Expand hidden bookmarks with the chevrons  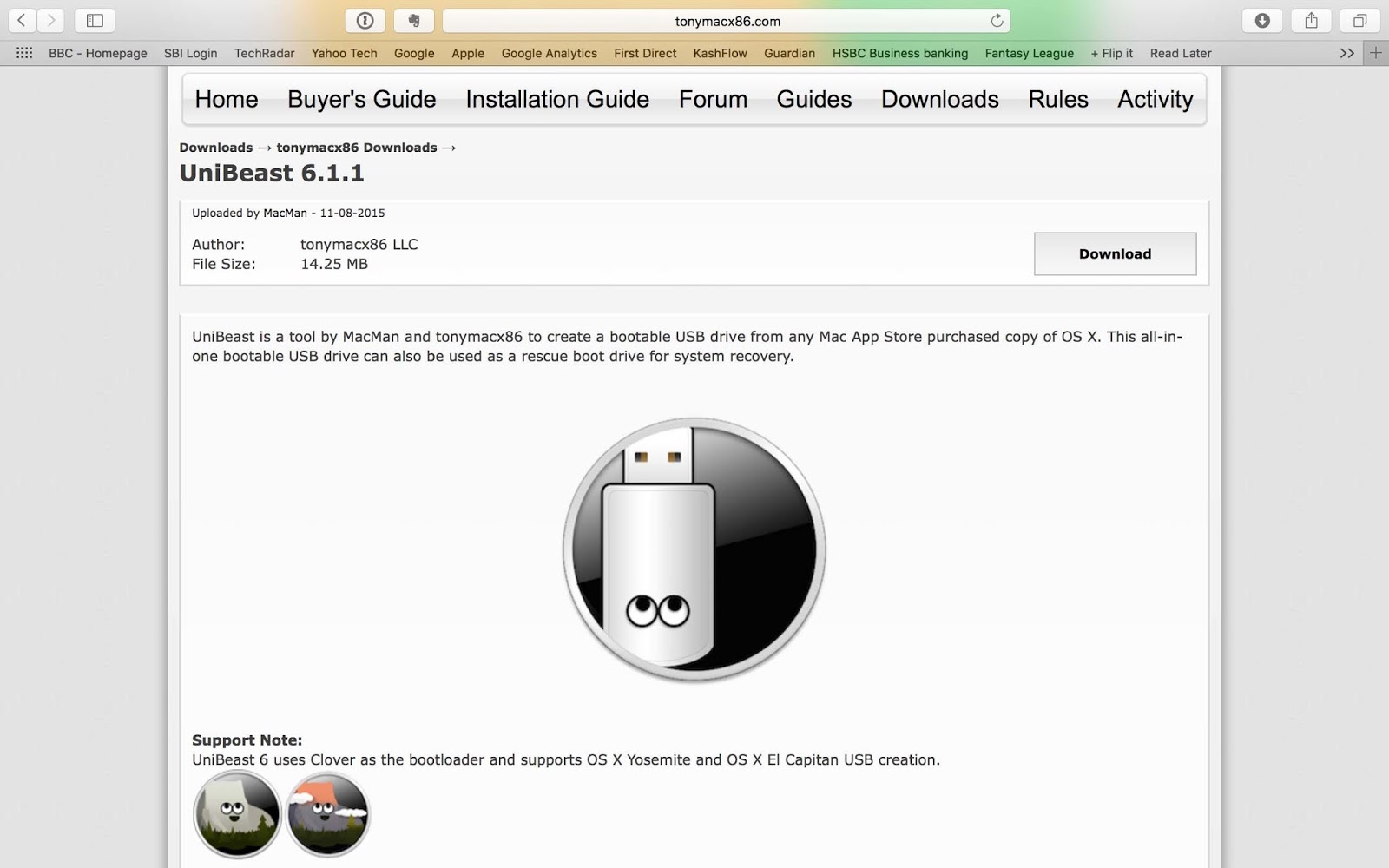click(x=1346, y=53)
